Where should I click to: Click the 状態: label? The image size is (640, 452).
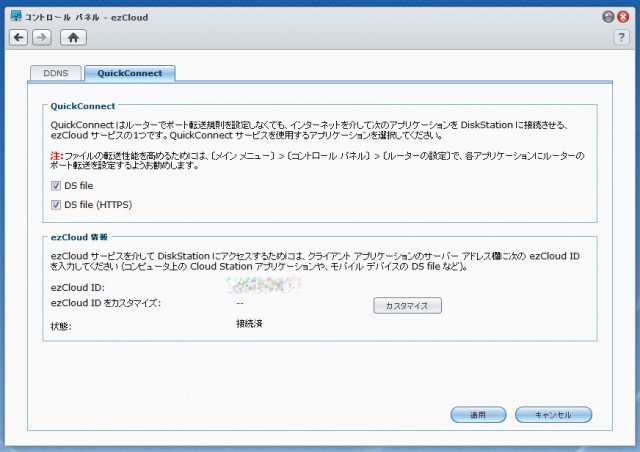coord(61,326)
